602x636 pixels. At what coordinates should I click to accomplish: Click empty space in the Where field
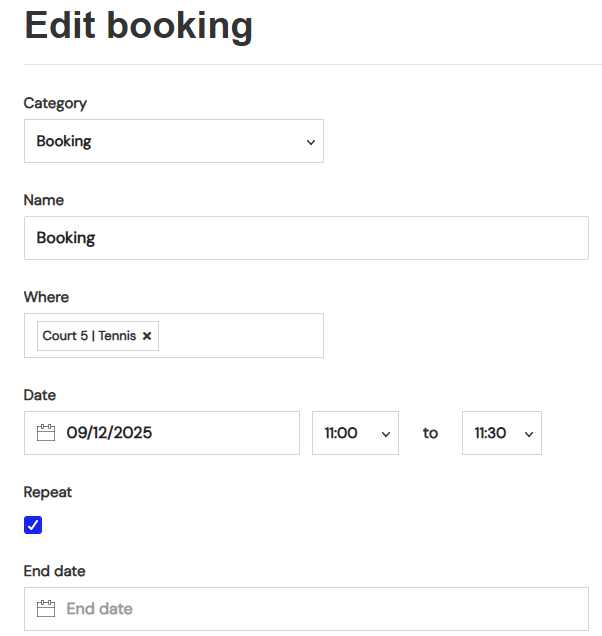(240, 336)
